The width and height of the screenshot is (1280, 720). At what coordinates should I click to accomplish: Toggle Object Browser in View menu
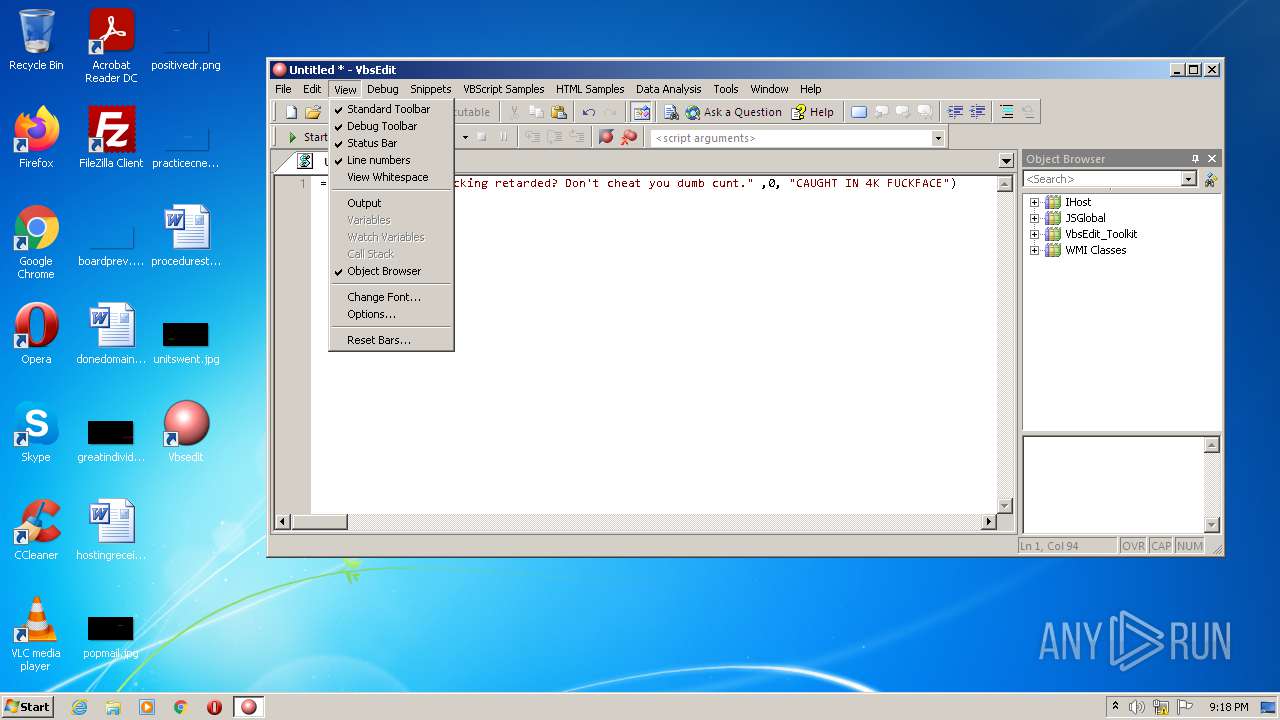tap(391, 271)
